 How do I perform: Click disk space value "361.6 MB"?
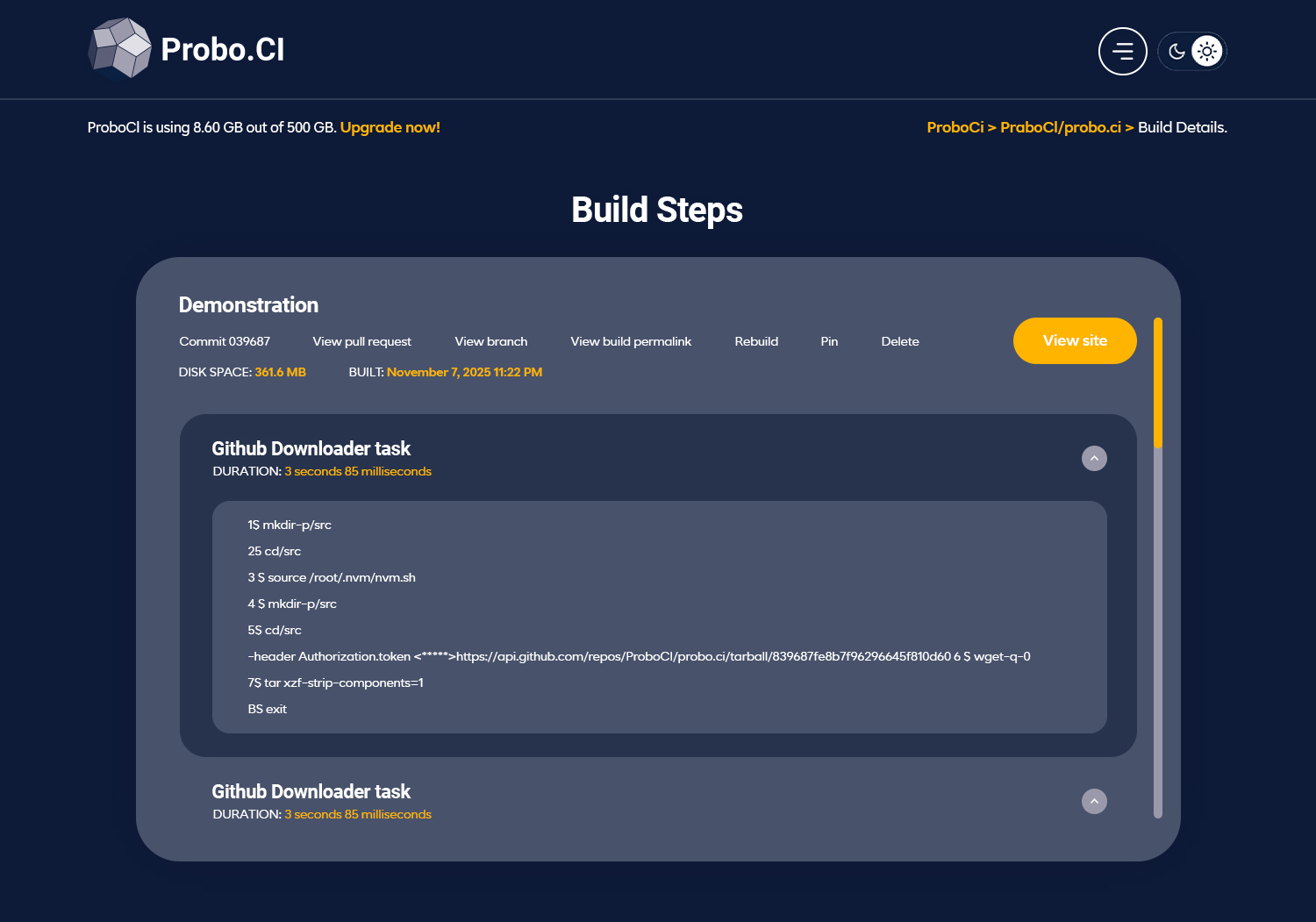click(x=281, y=372)
